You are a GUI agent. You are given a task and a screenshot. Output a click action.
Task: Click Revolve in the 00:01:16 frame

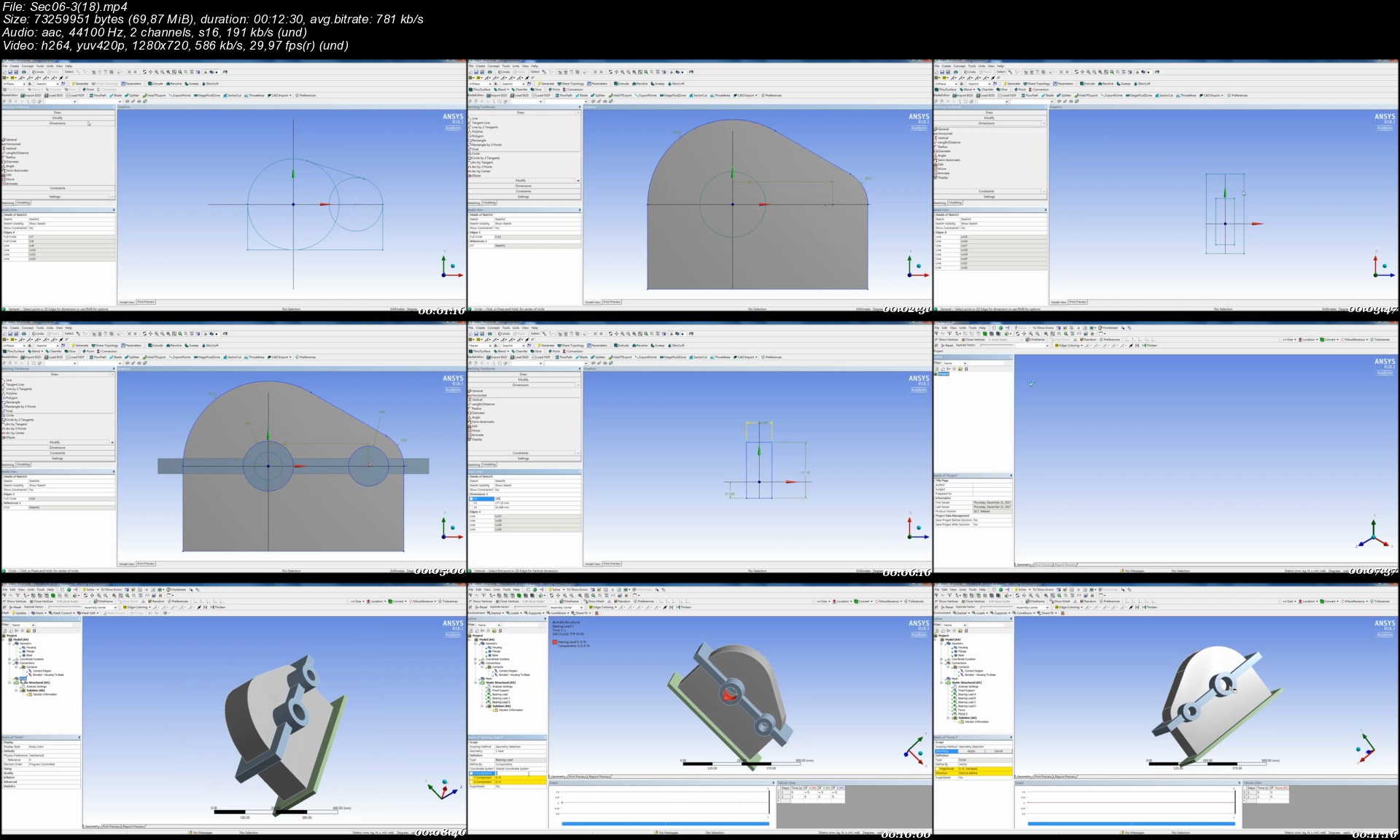174,84
